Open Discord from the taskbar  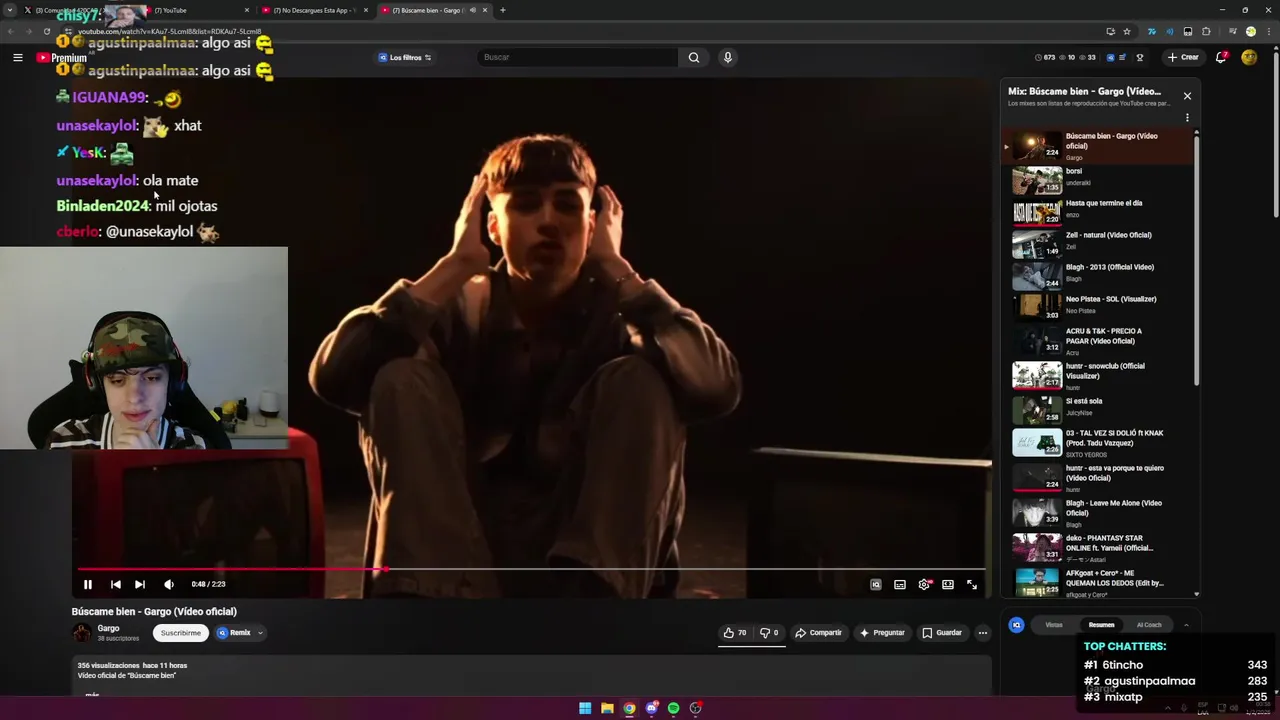pos(651,708)
